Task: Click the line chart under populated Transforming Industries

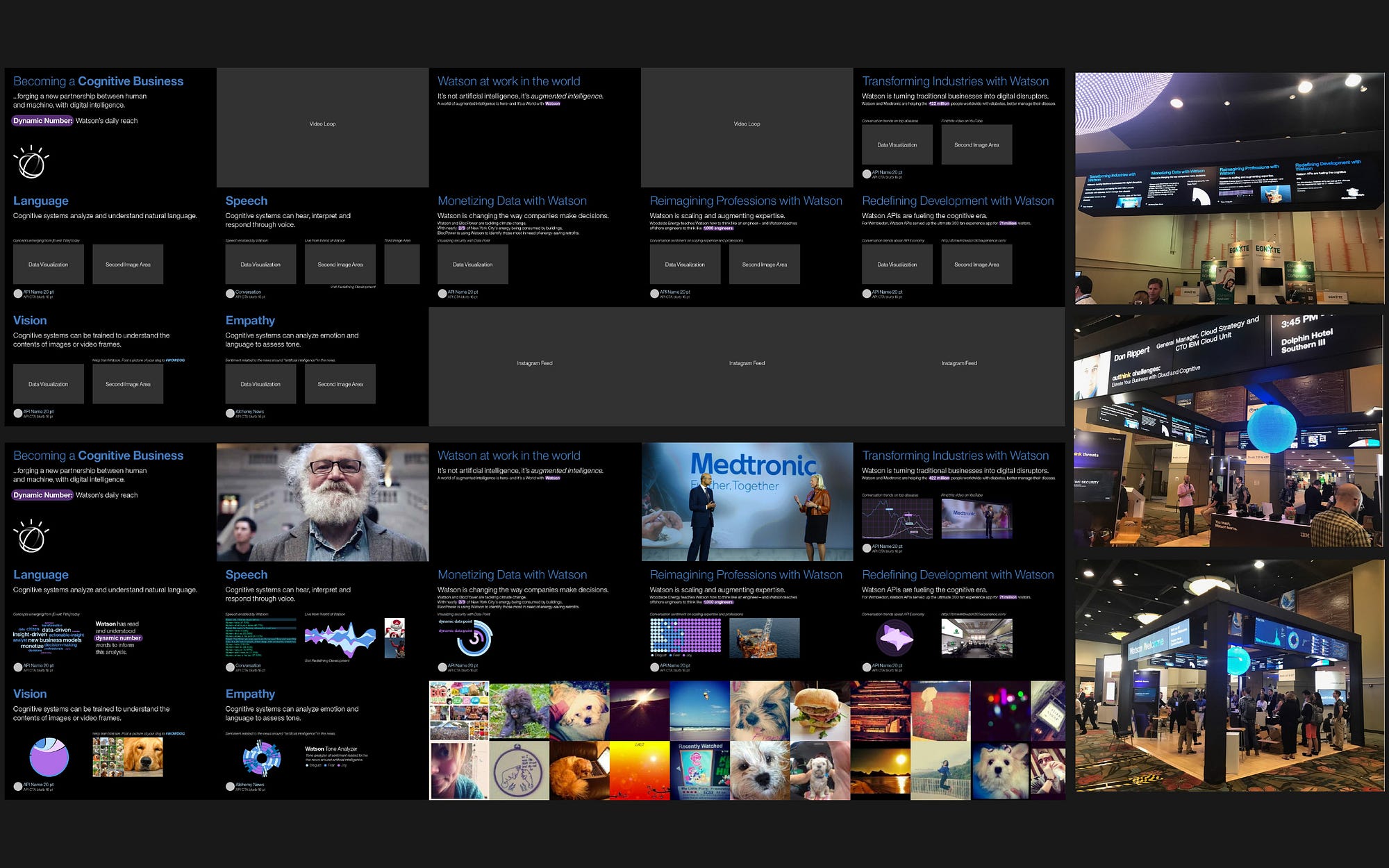Action: (x=897, y=519)
